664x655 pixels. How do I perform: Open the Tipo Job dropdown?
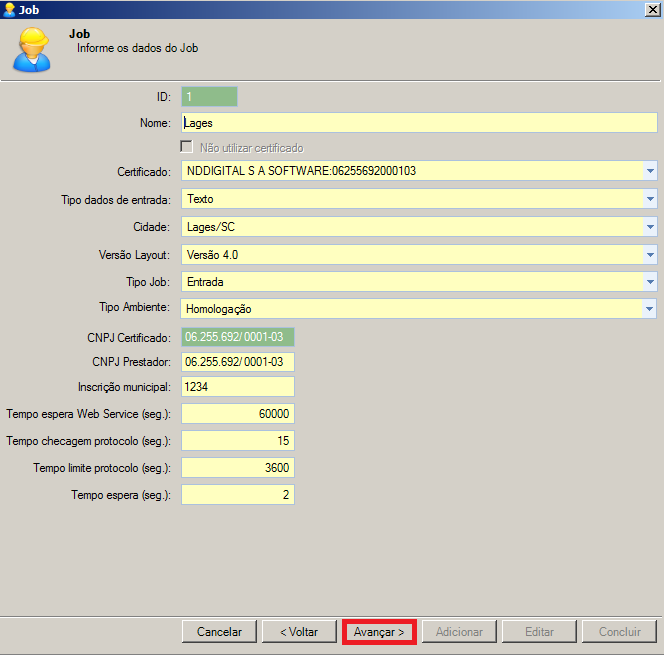pyautogui.click(x=649, y=282)
